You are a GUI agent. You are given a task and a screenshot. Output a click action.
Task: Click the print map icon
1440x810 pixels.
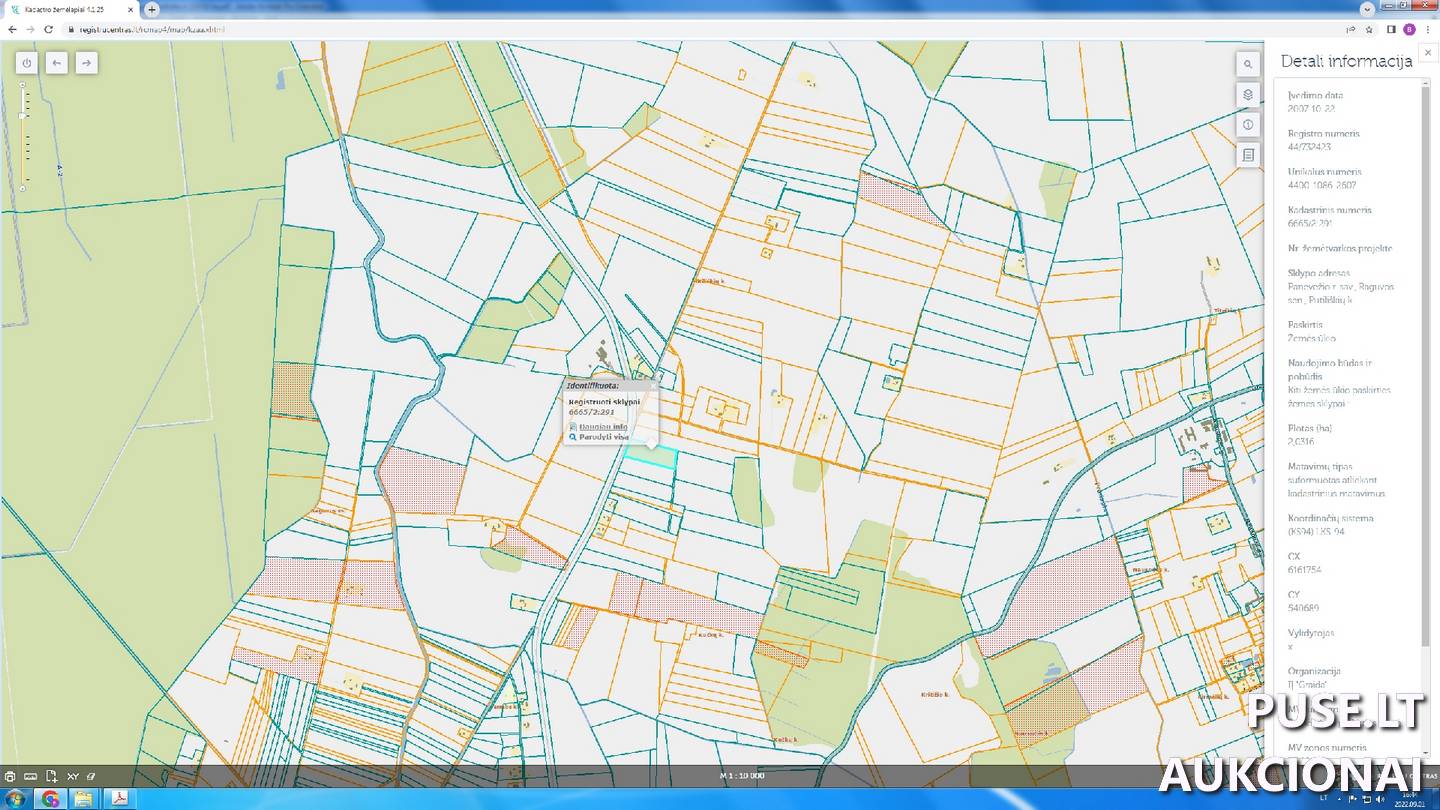coord(10,776)
